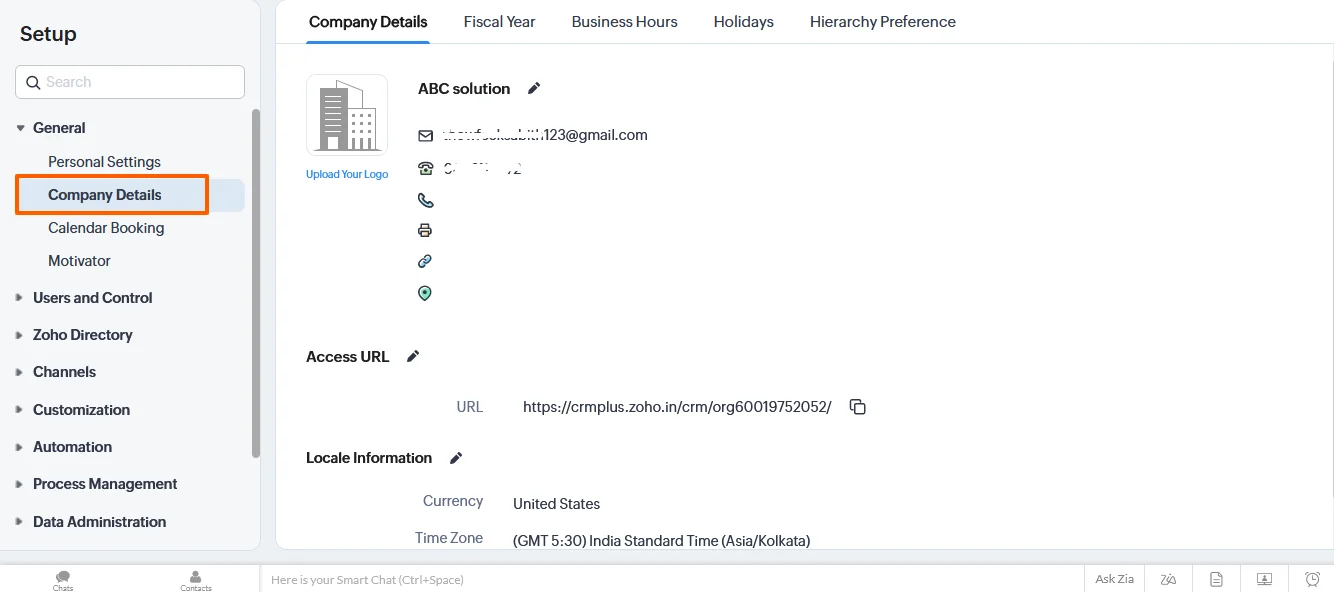Viewport: 1334px width, 592px height.
Task: Expand the Customization section
Action: click(81, 409)
